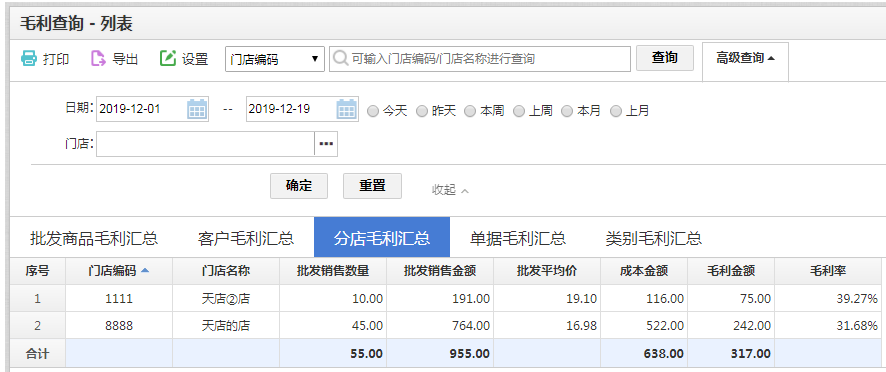This screenshot has width=886, height=372.
Task: Click the 序号 column header
Action: coord(37,271)
